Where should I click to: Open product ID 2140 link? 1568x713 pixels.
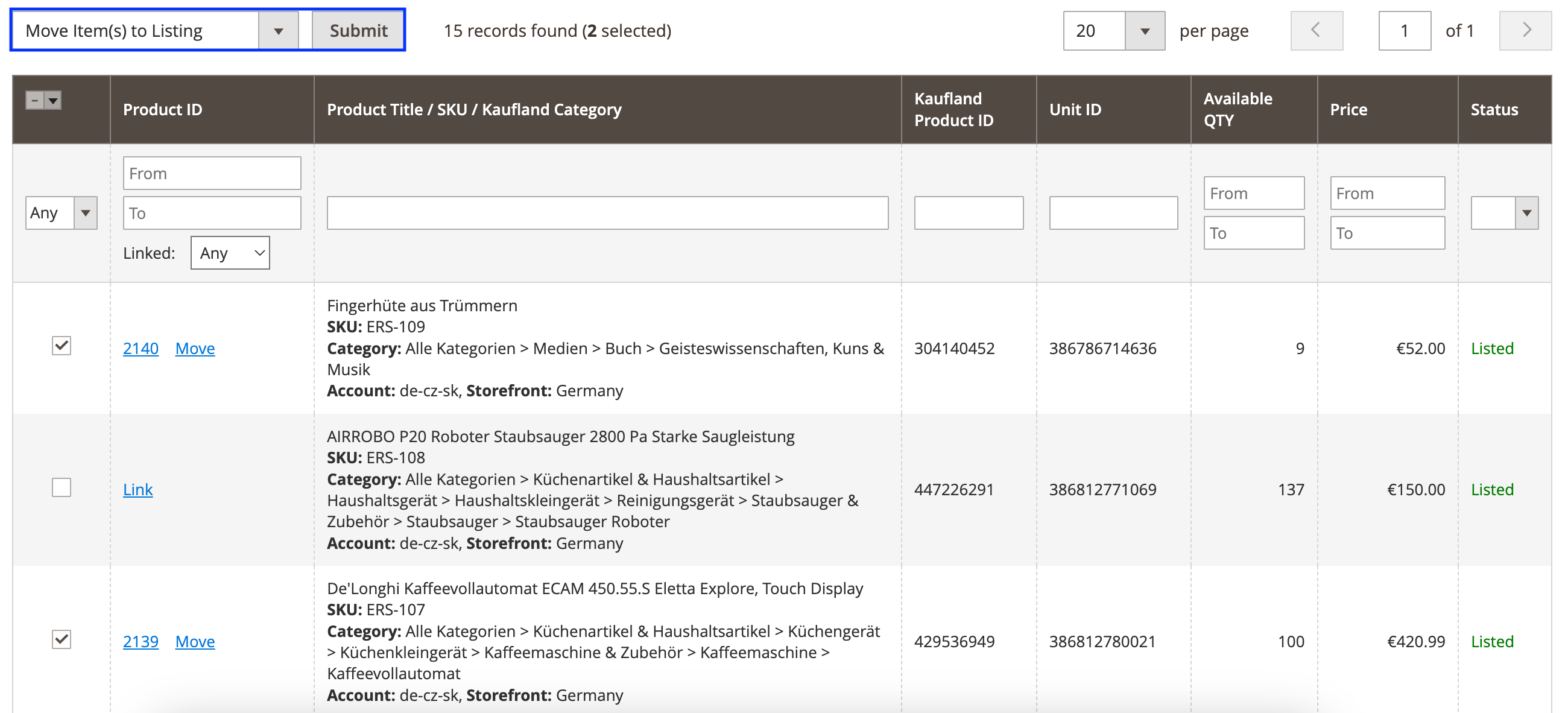click(x=141, y=348)
